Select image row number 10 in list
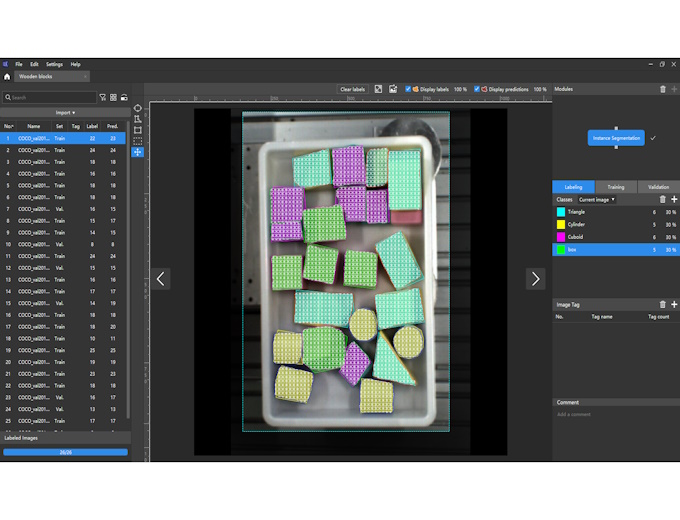680x520 pixels. [63, 245]
